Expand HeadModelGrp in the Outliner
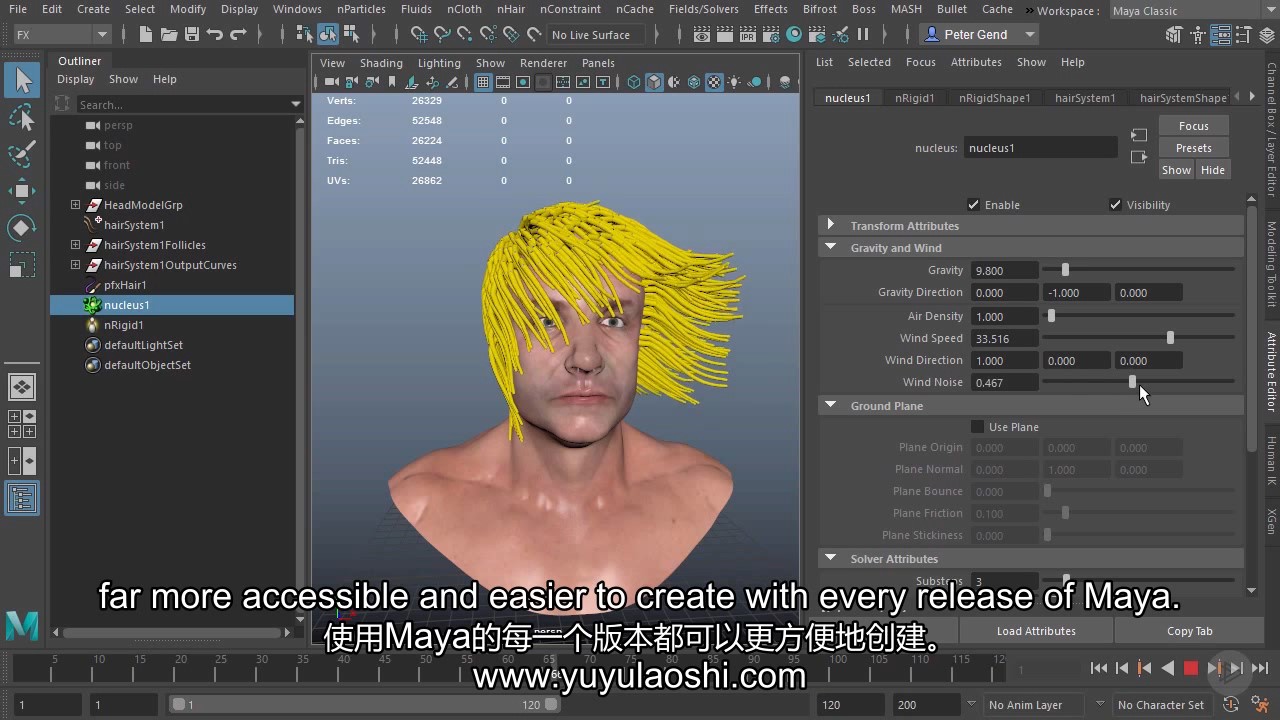The height and width of the screenshot is (720, 1280). point(75,205)
